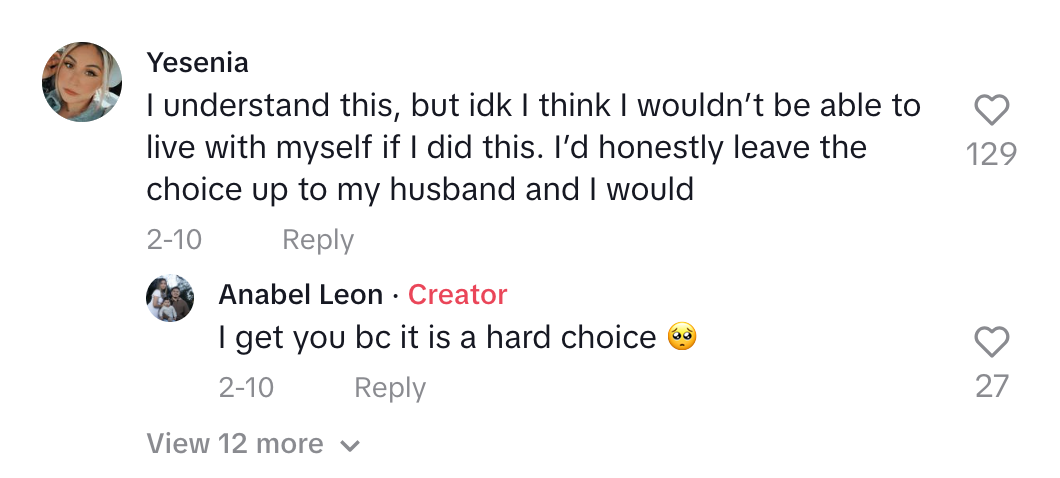Click the 2-10 date under Anabel's reply
Screen dimensions: 1060x478
point(246,388)
